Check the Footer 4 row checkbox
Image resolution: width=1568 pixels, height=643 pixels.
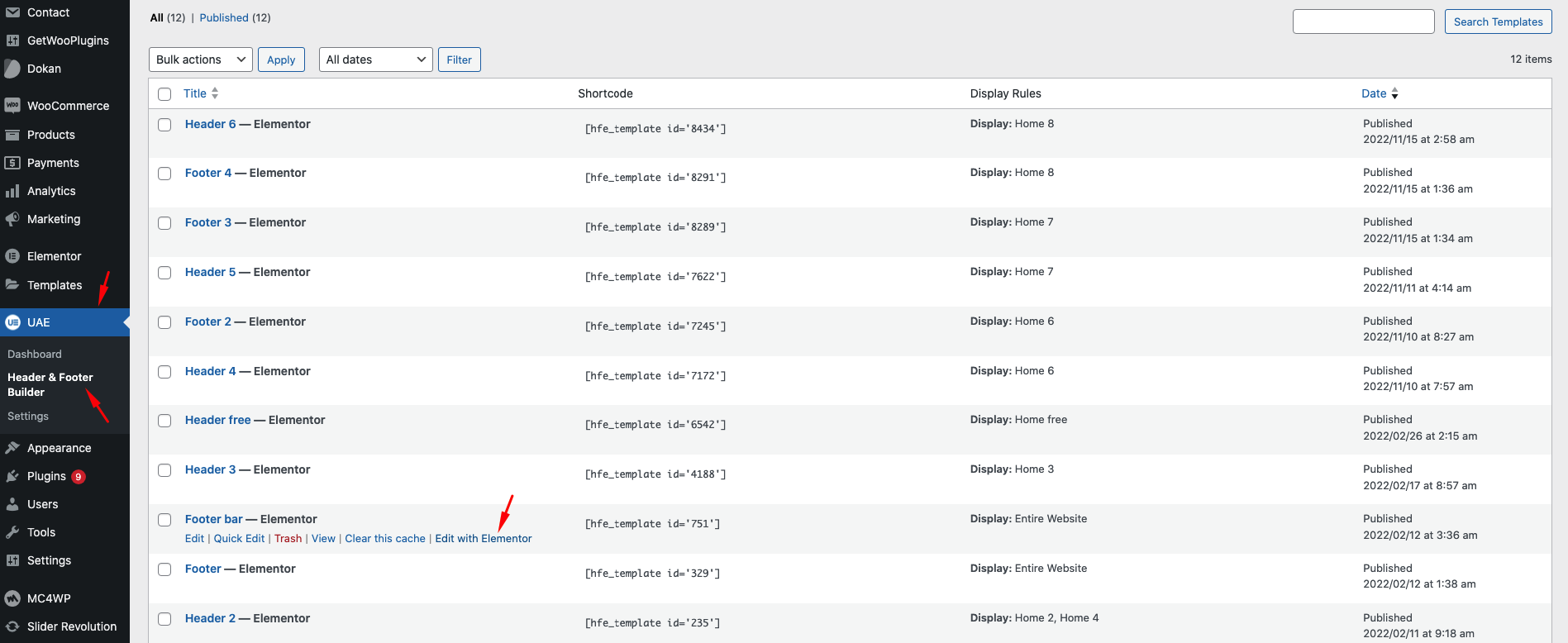164,174
